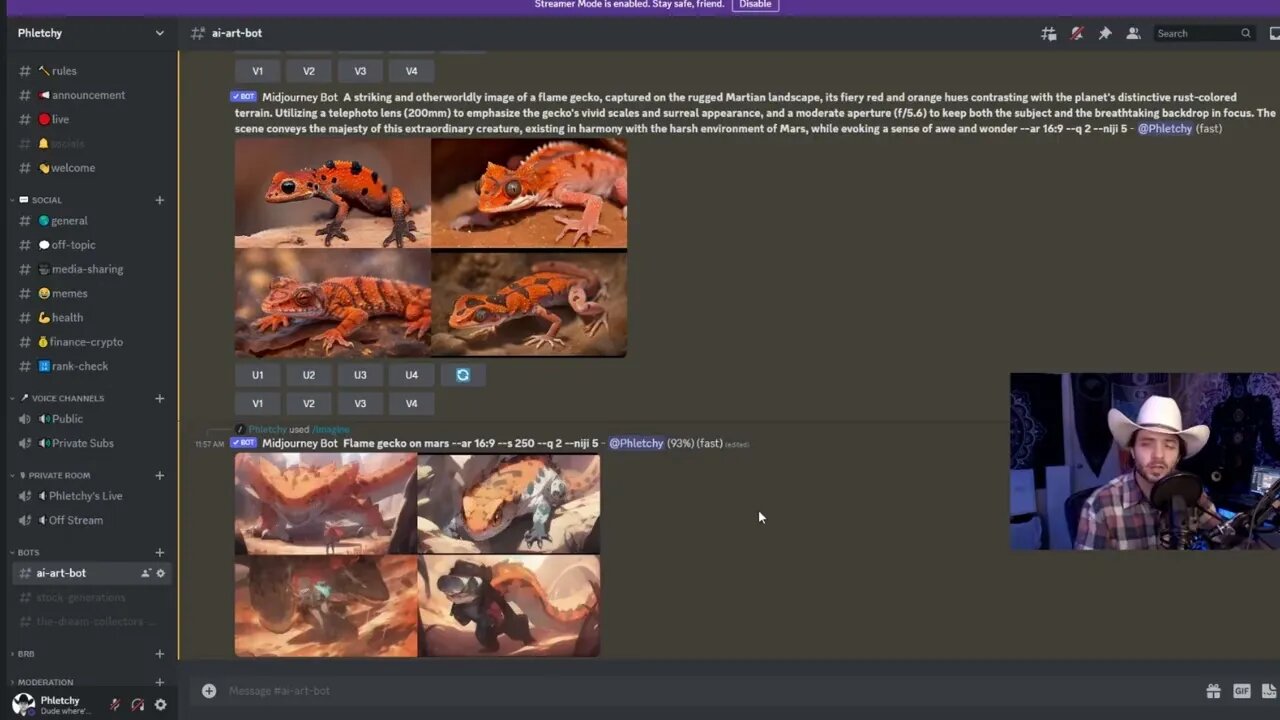Viewport: 1280px width, 720px height.
Task: Open the GIF picker icon
Action: click(x=1242, y=690)
